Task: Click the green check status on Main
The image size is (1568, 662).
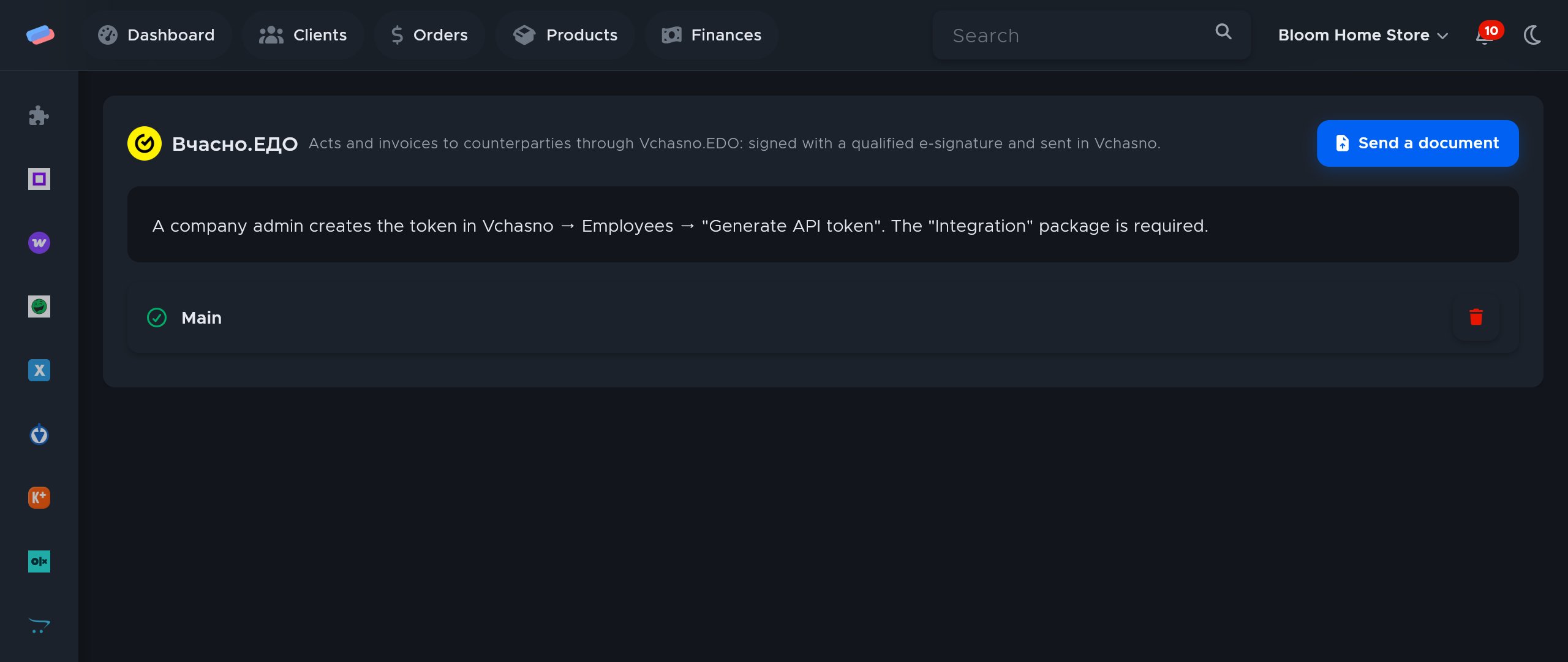Action: coord(157,318)
